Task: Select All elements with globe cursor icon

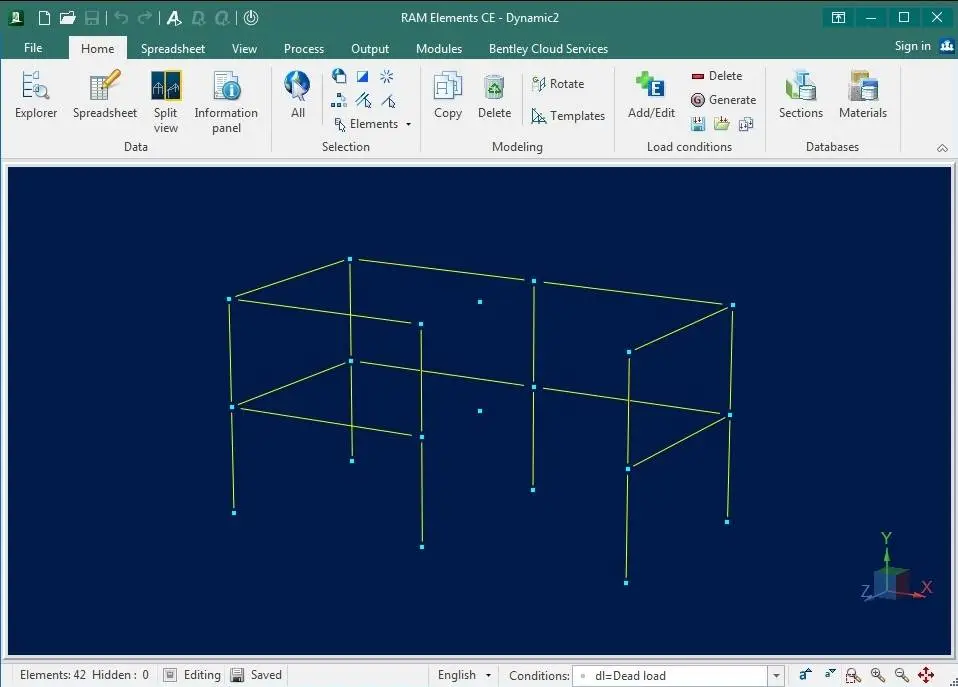Action: point(298,95)
